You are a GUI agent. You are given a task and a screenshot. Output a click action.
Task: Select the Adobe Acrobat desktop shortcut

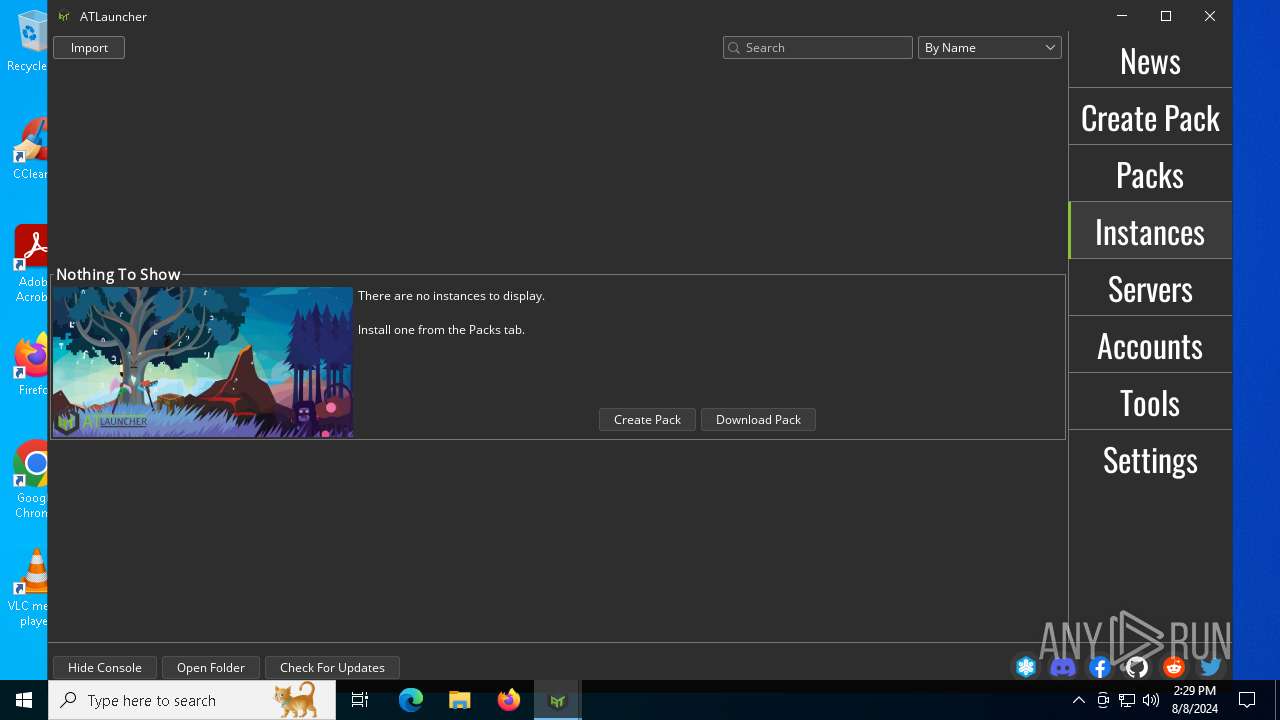(30, 265)
